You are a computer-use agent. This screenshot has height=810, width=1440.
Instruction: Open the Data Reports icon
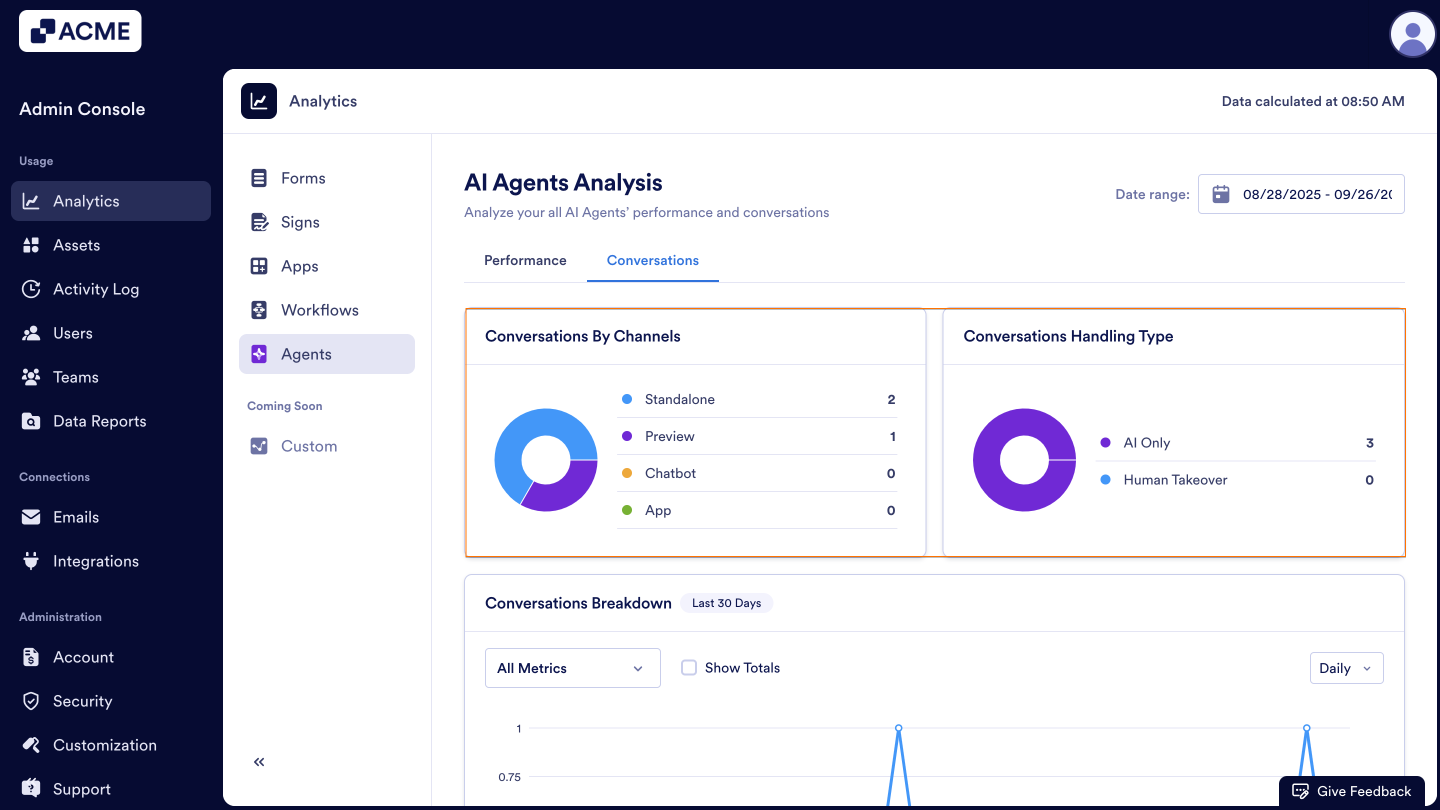(31, 420)
